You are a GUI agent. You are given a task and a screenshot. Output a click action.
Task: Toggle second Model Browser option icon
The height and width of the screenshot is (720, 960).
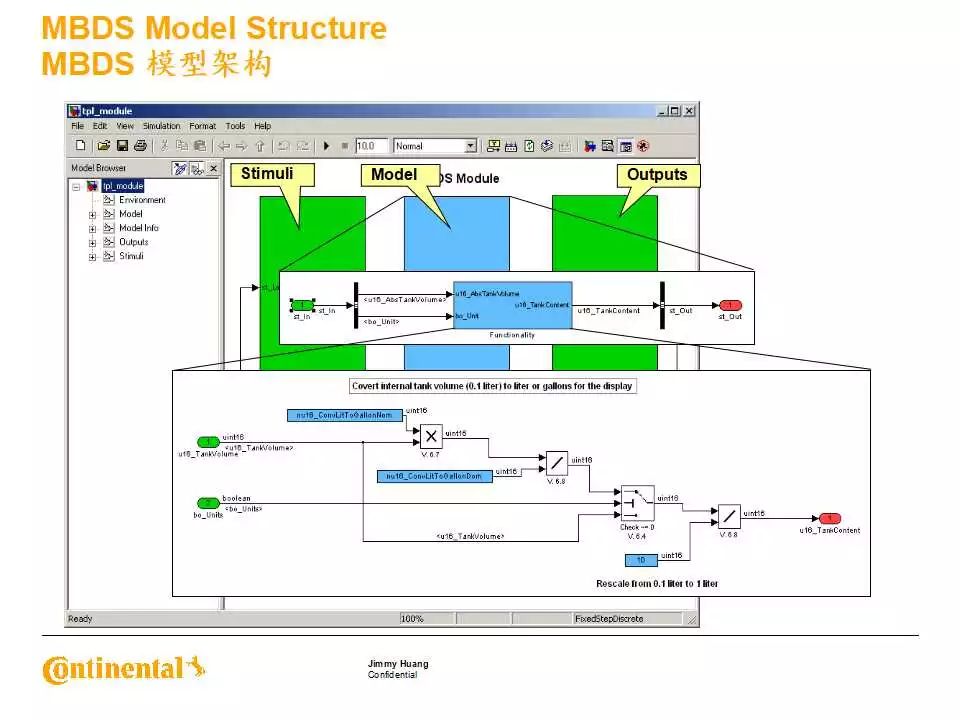pos(197,169)
